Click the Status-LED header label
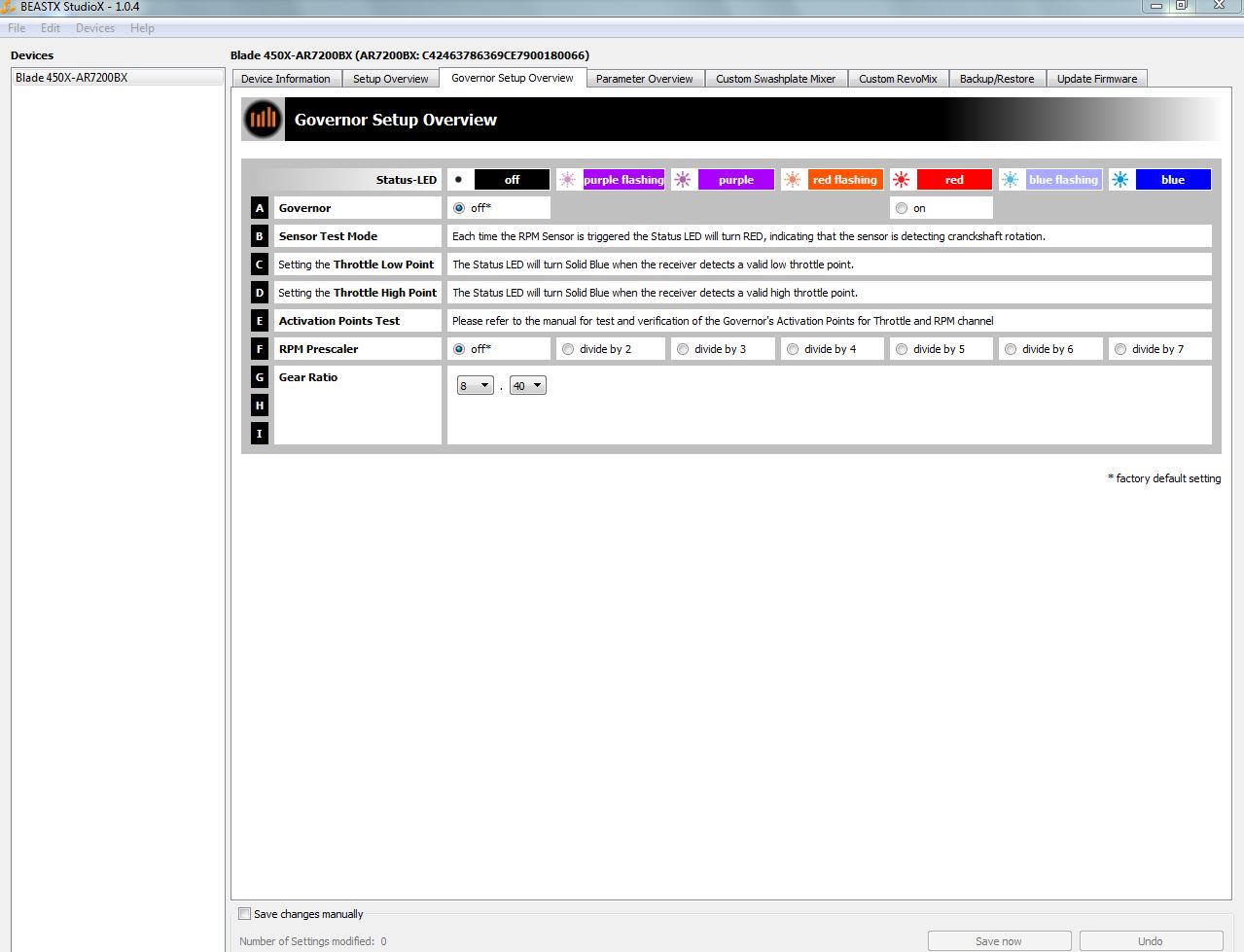The width and height of the screenshot is (1244, 952). tap(407, 180)
